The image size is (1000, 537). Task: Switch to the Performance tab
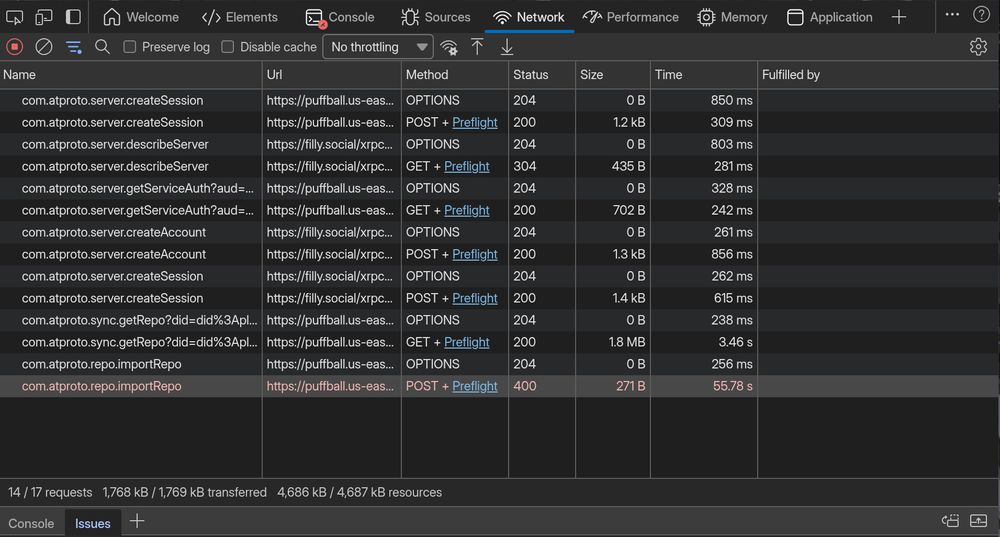630,17
